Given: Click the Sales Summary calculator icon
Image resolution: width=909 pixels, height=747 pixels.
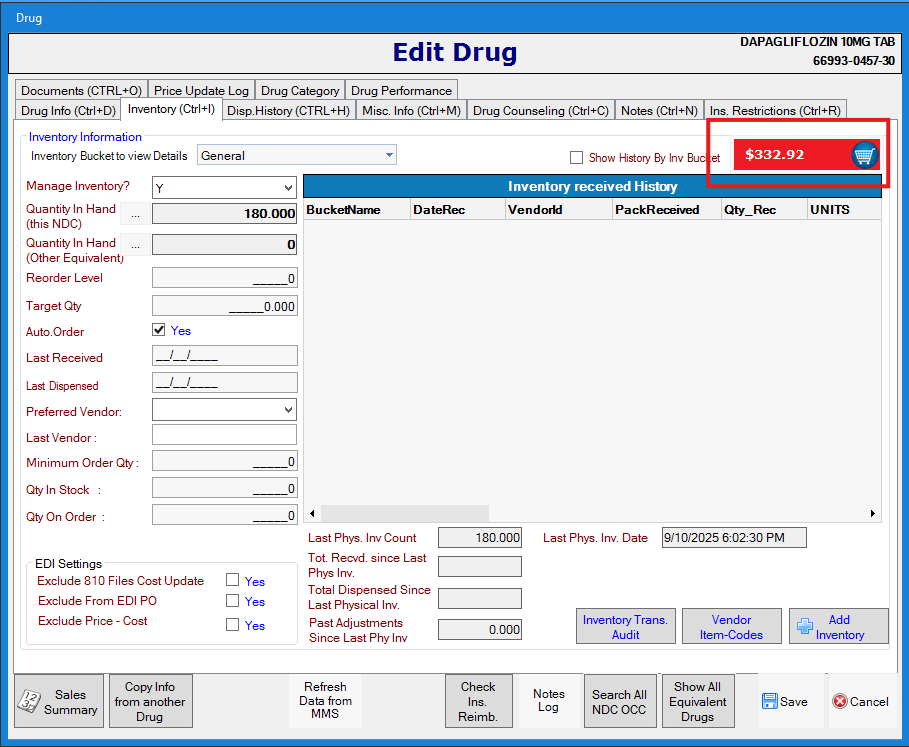Looking at the screenshot, I should tap(31, 702).
